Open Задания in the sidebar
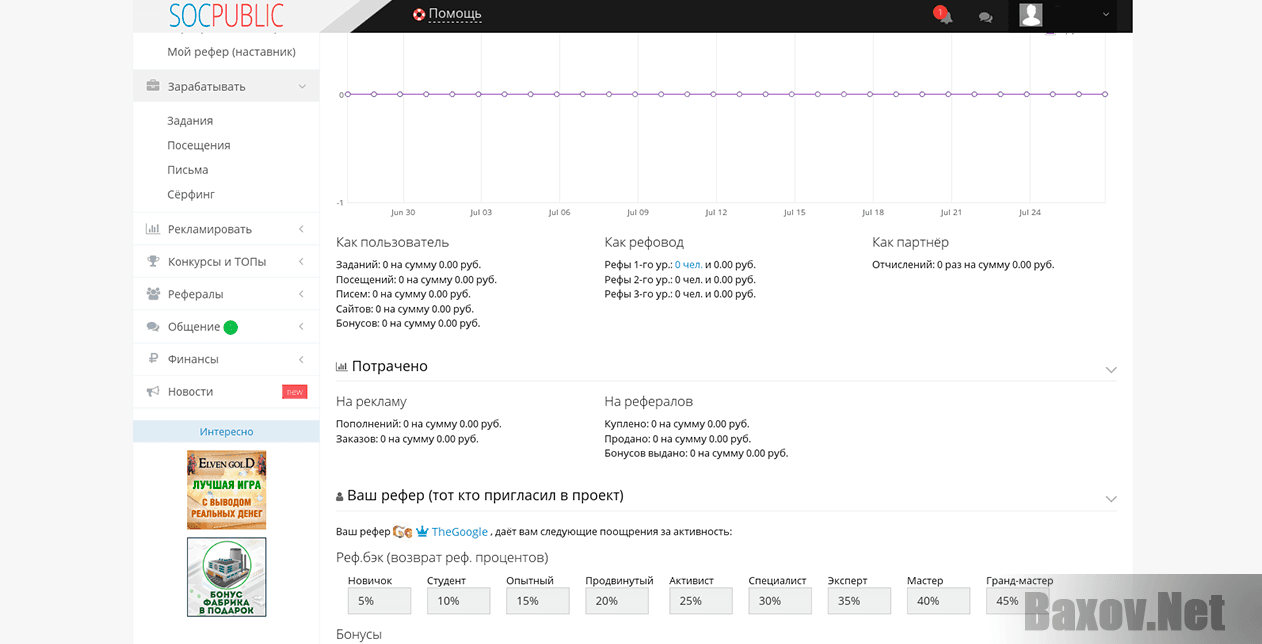The image size is (1262, 644). [190, 121]
